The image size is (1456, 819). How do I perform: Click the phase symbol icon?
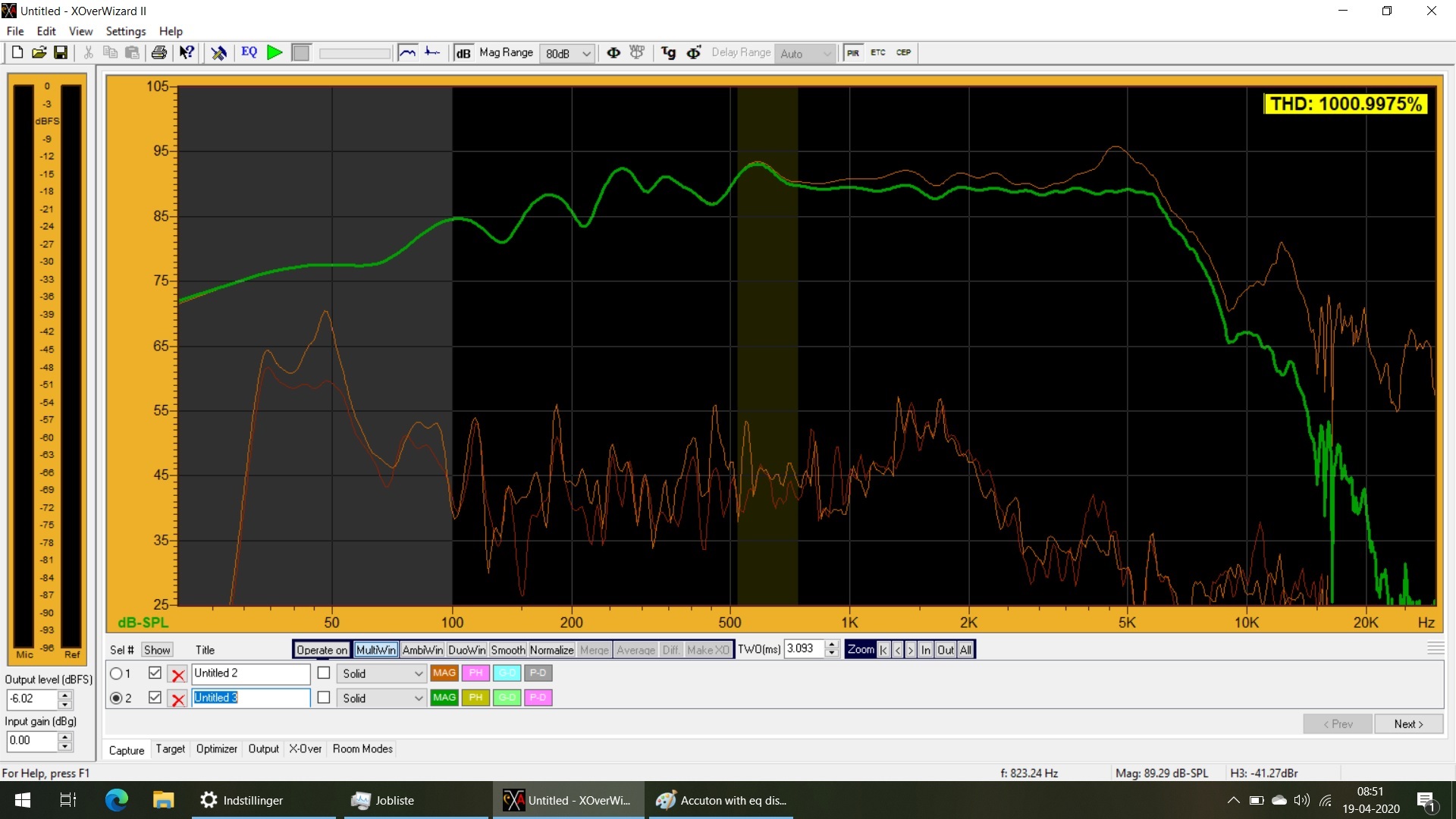pyautogui.click(x=613, y=52)
